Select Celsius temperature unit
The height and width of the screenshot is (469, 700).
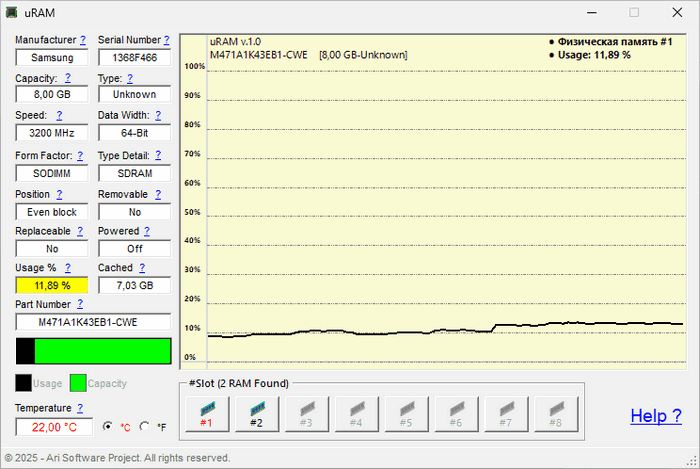point(109,427)
